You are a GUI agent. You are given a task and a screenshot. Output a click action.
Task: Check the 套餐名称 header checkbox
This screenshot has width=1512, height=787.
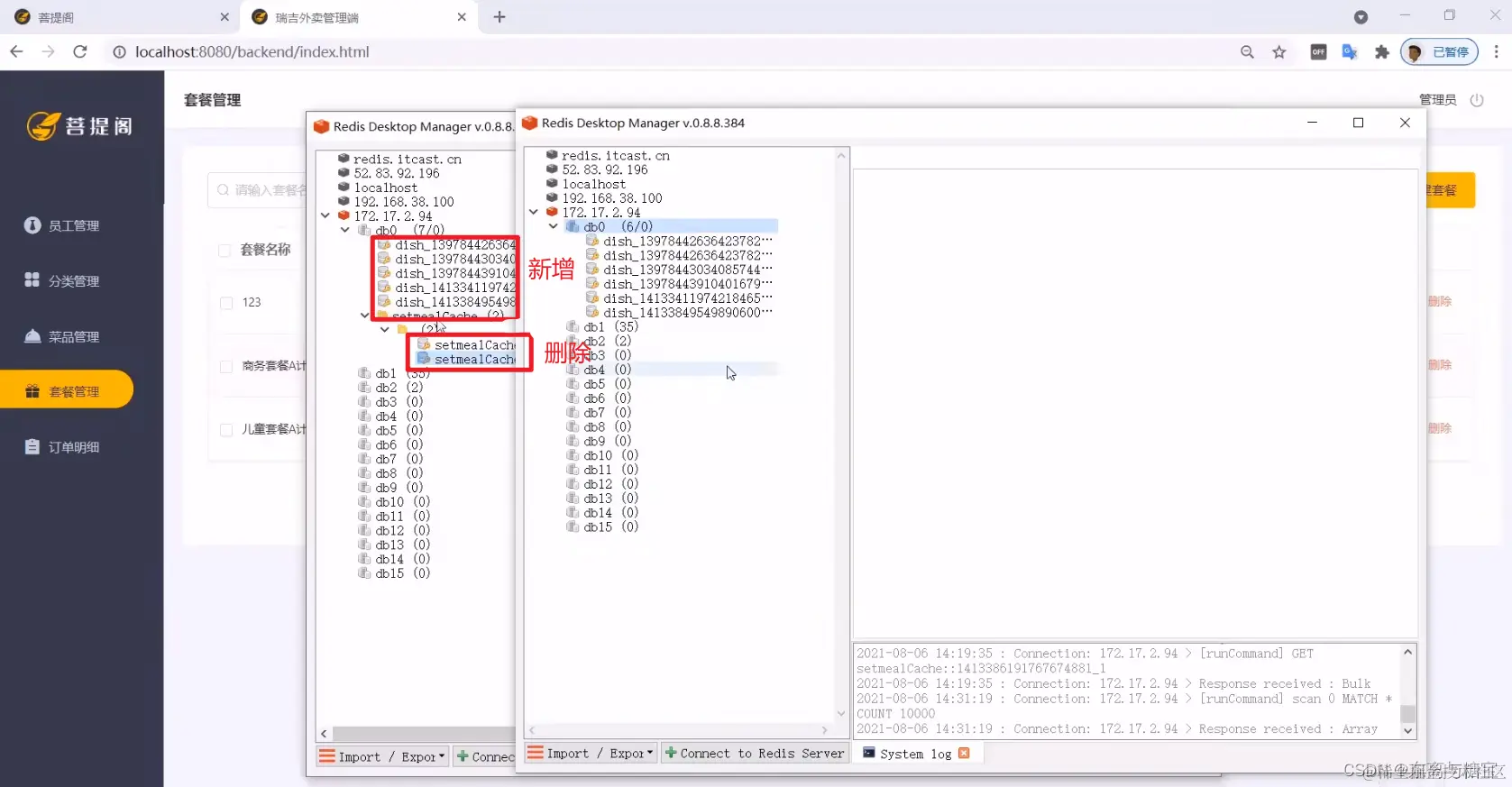tap(225, 251)
